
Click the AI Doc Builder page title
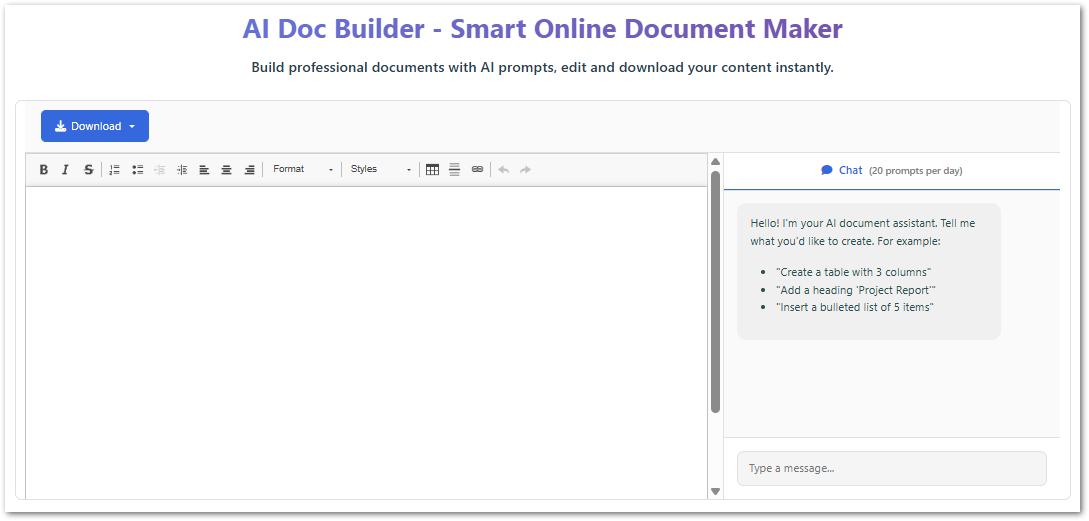[542, 28]
